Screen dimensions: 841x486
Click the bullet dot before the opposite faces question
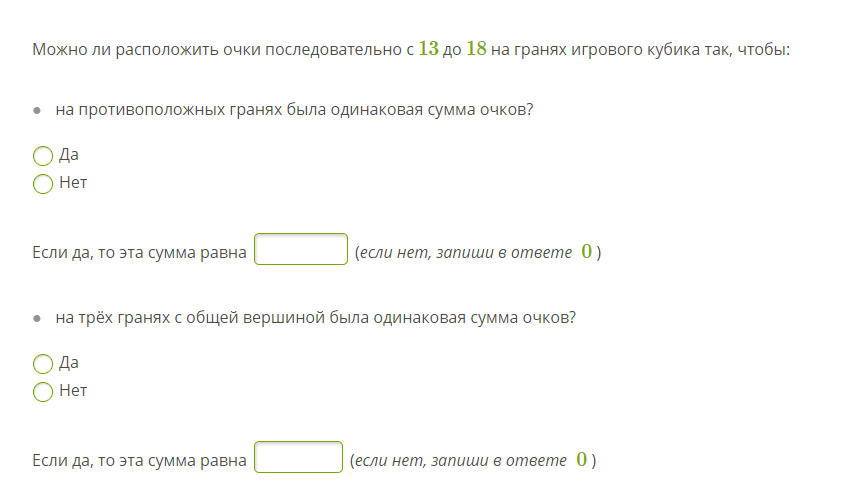[37, 111]
